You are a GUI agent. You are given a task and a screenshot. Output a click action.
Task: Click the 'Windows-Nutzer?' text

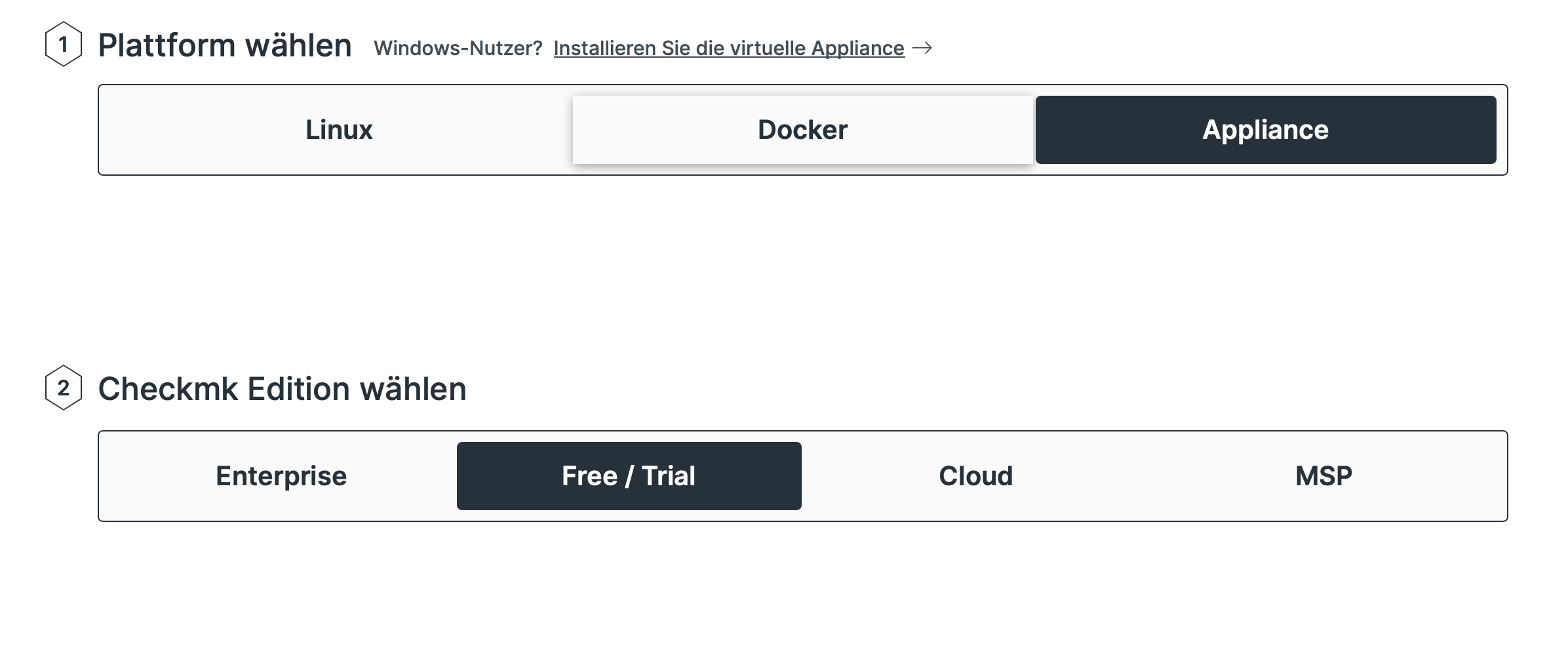coord(458,48)
